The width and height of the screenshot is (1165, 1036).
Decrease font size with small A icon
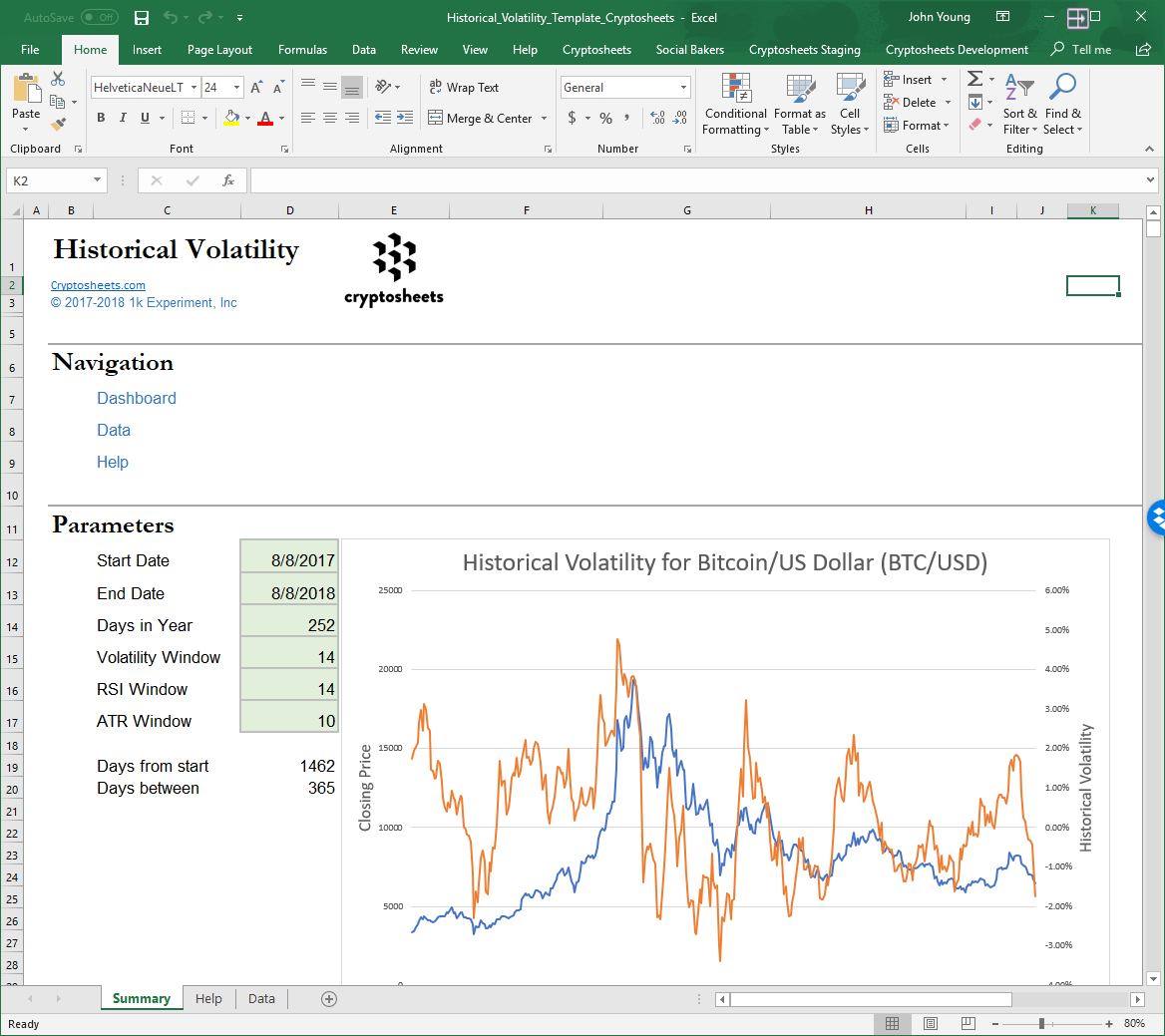point(278,88)
